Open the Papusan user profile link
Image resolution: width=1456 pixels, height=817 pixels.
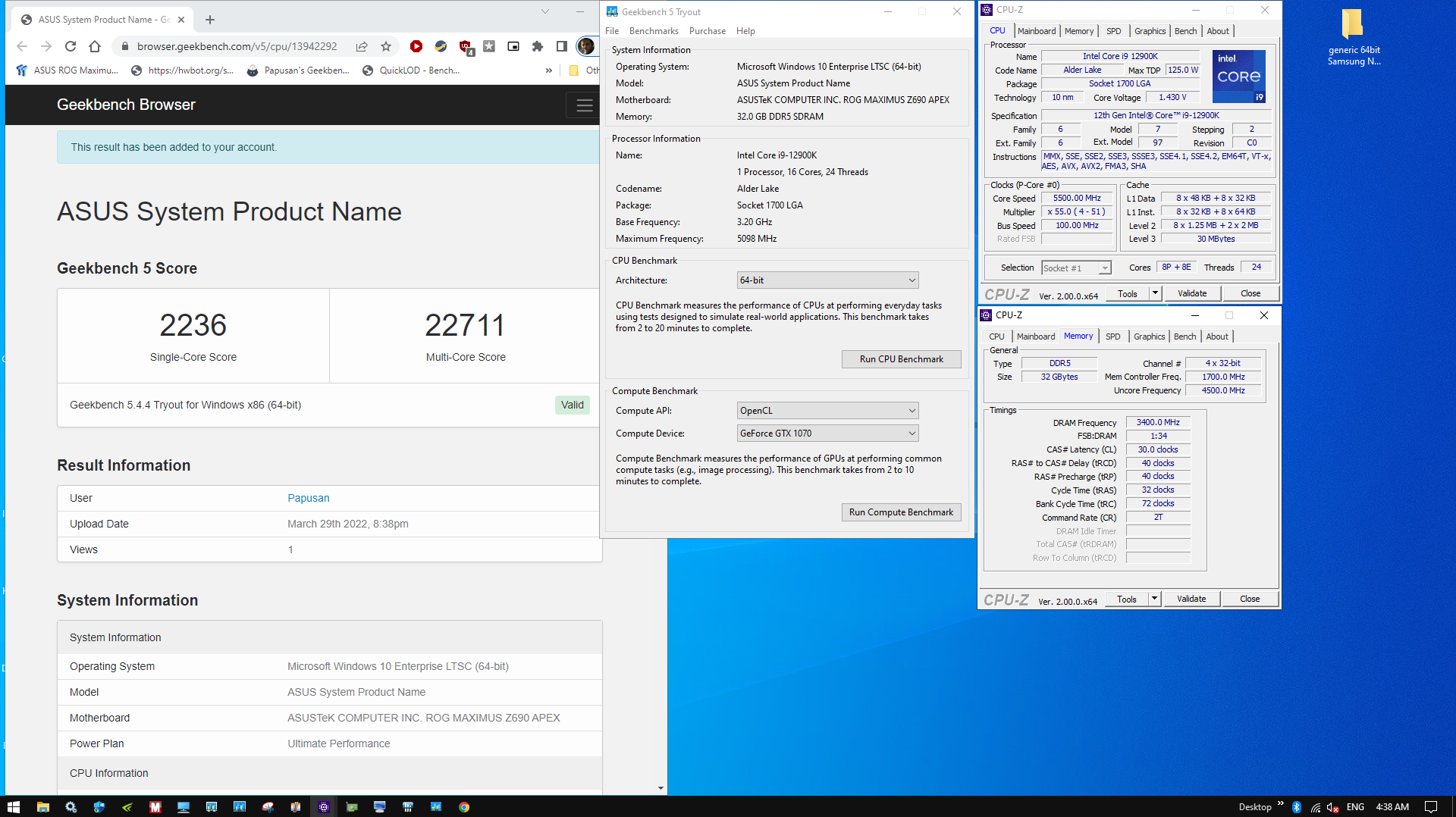tap(309, 498)
